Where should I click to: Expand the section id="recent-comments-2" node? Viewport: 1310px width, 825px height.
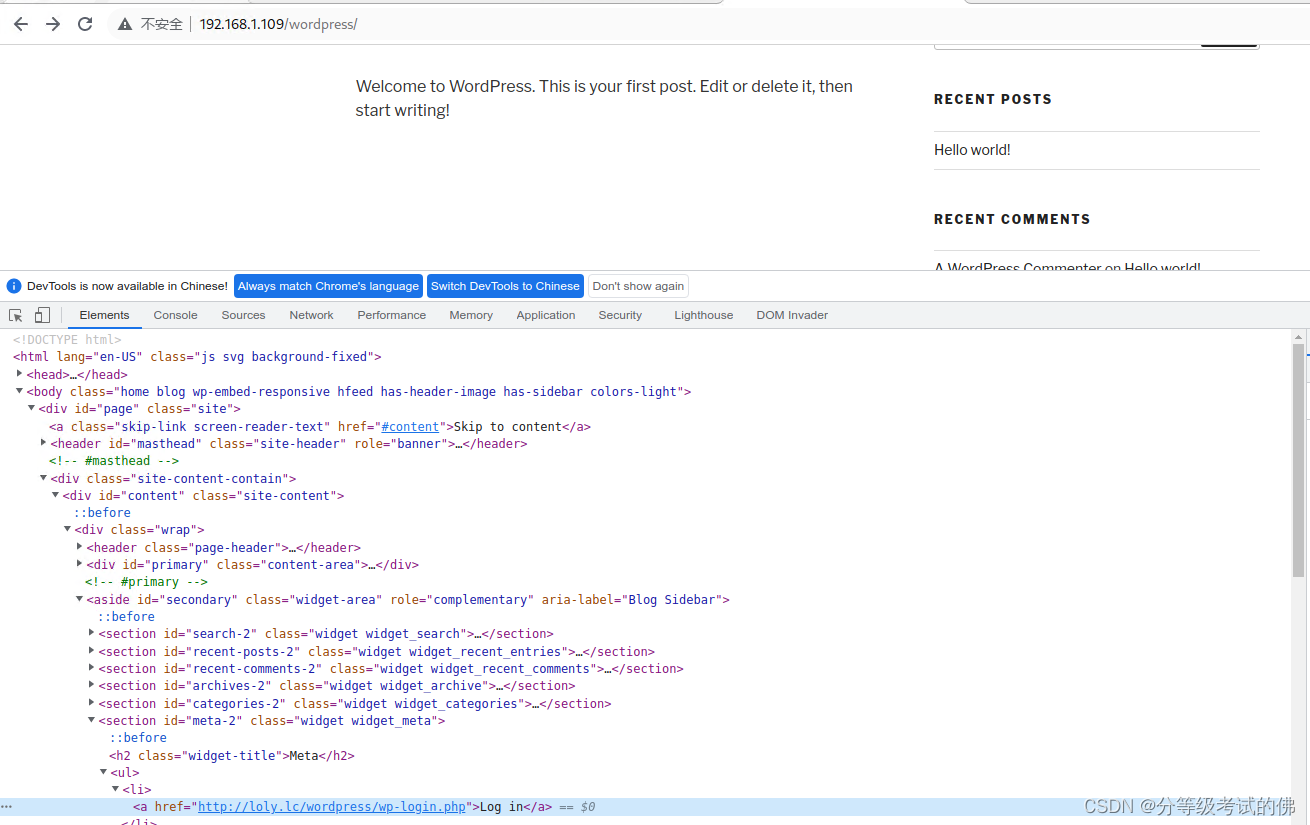(x=92, y=668)
